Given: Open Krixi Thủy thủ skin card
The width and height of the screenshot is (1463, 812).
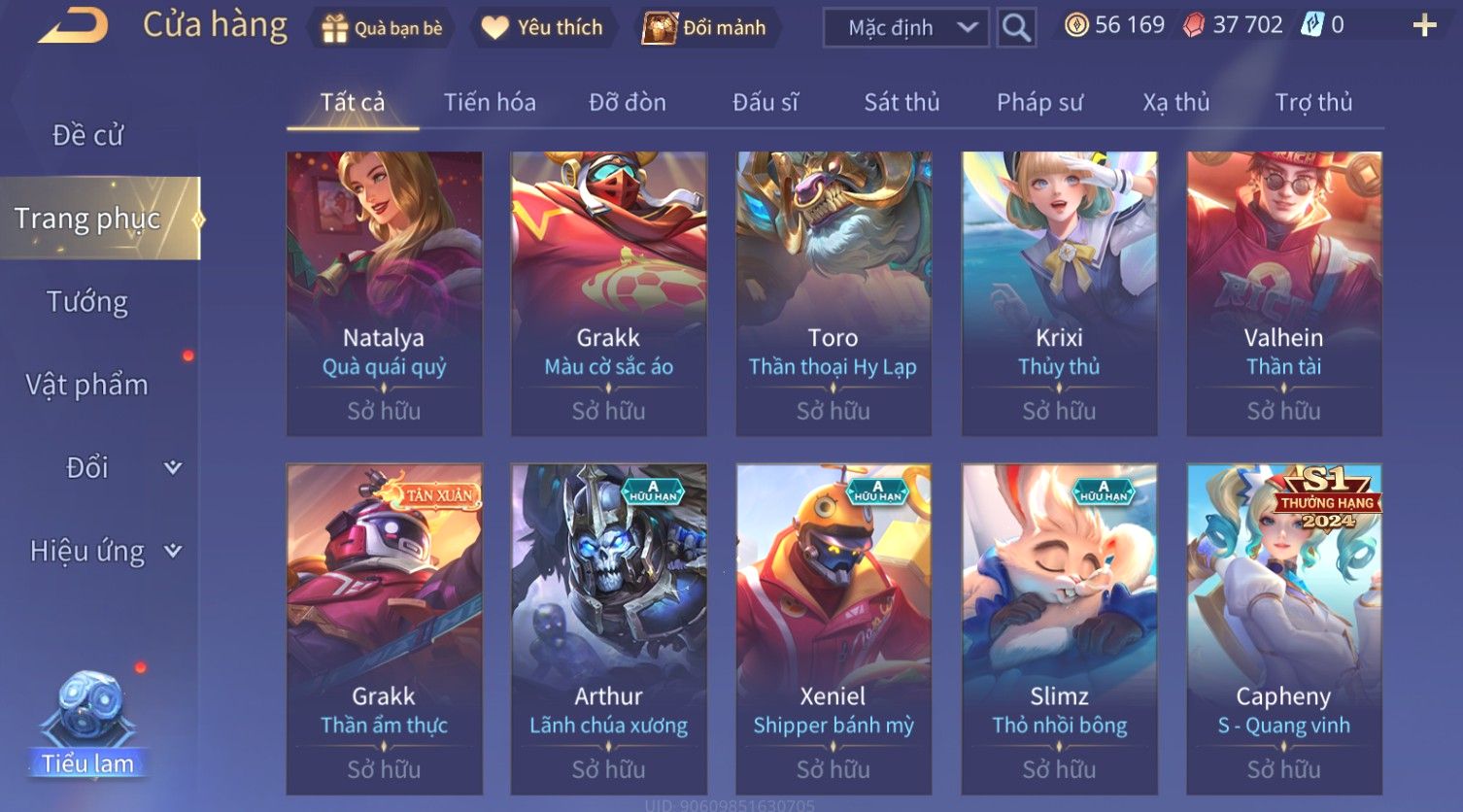Looking at the screenshot, I should (1059, 293).
